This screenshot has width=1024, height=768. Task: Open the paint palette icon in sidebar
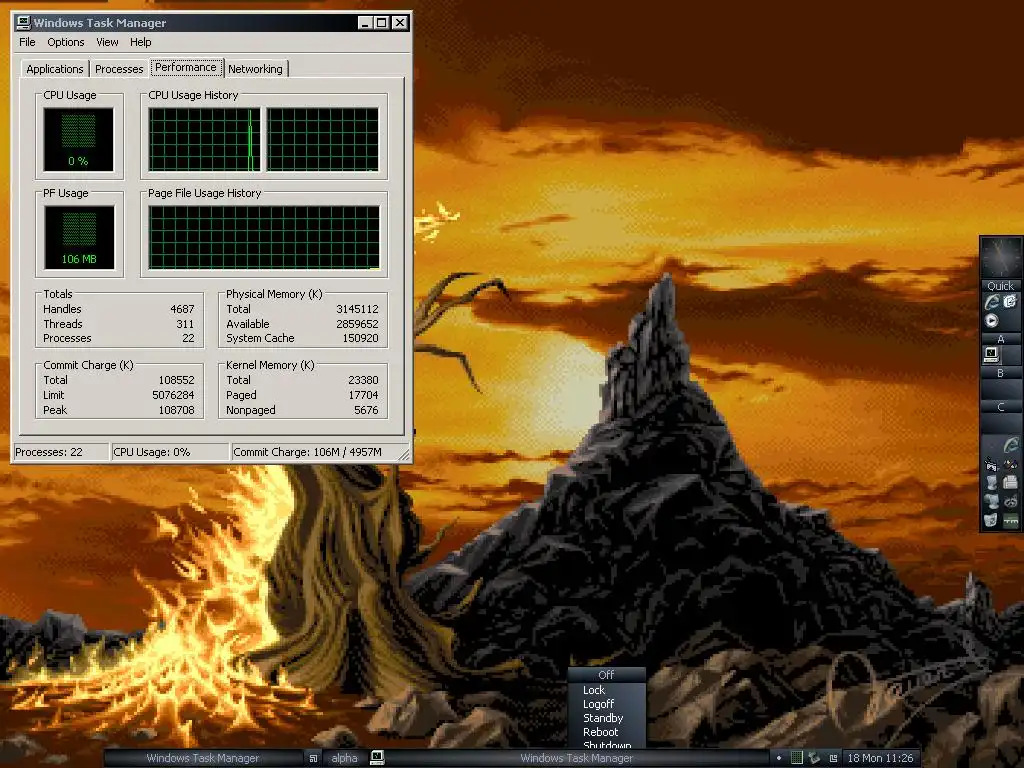(1010, 465)
